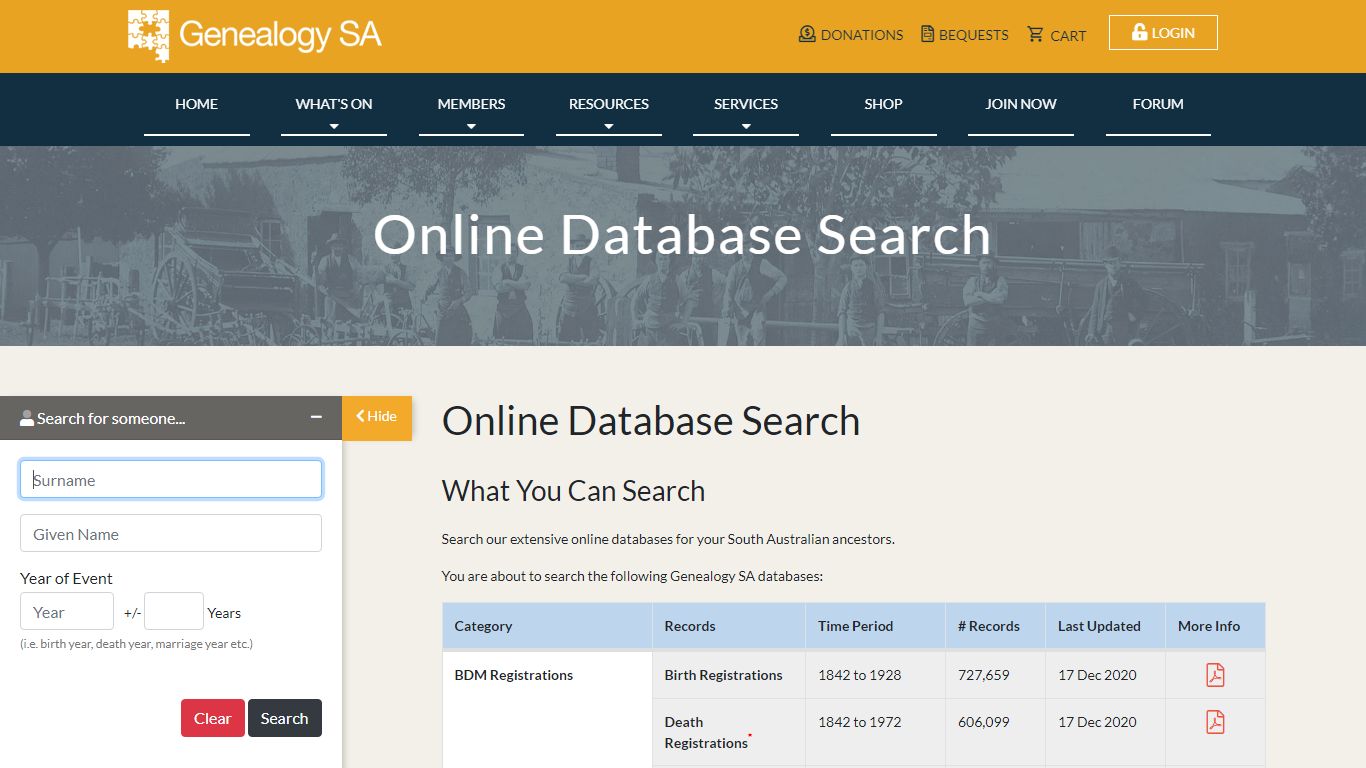Viewport: 1366px width, 768px height.
Task: Open the Donations page
Action: pyautogui.click(x=851, y=34)
